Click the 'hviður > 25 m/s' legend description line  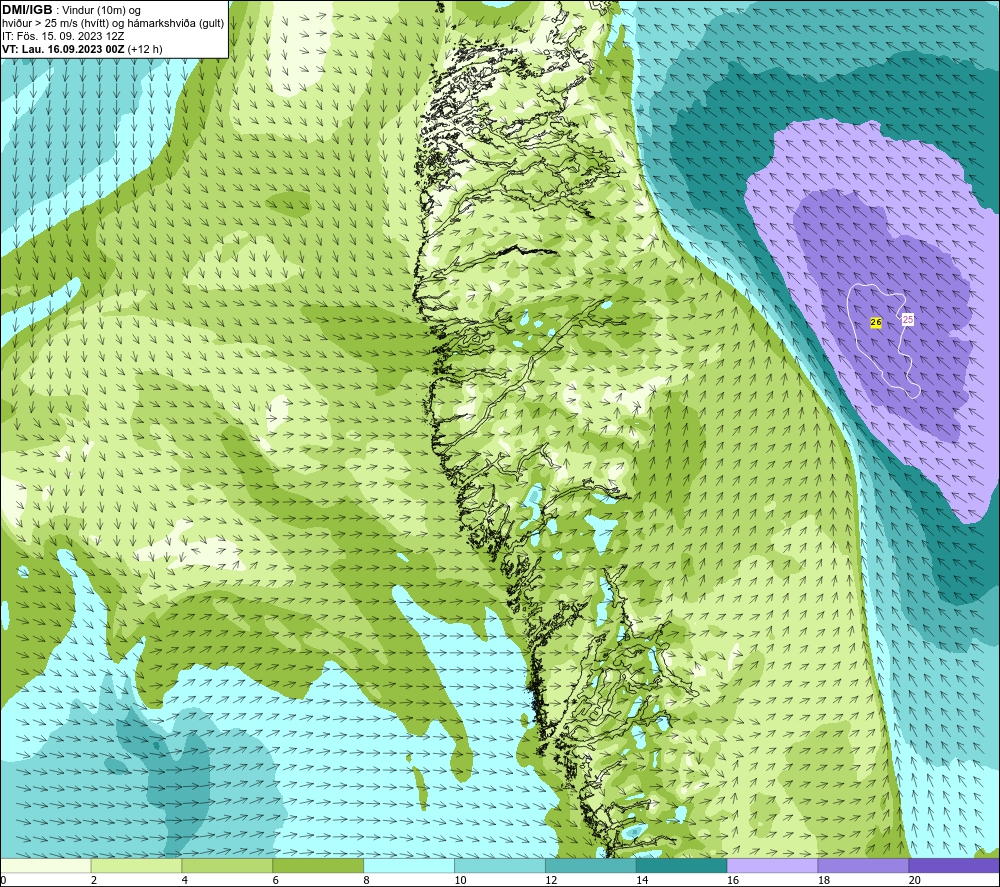click(113, 24)
